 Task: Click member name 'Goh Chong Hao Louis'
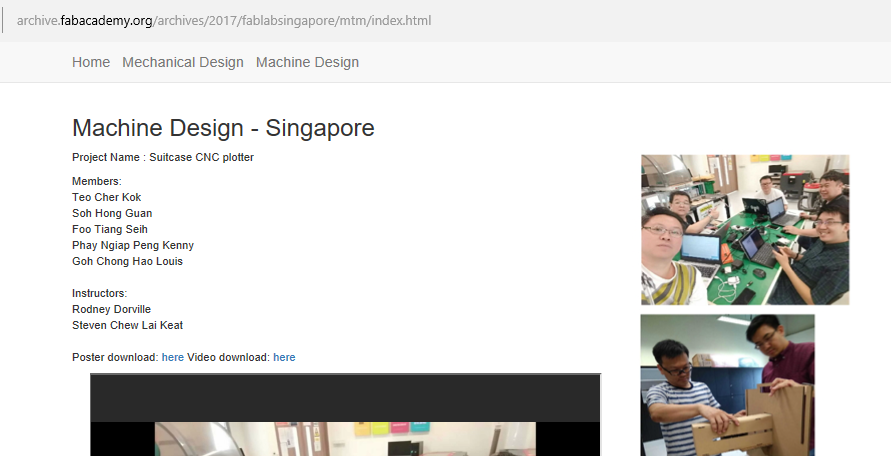127,261
